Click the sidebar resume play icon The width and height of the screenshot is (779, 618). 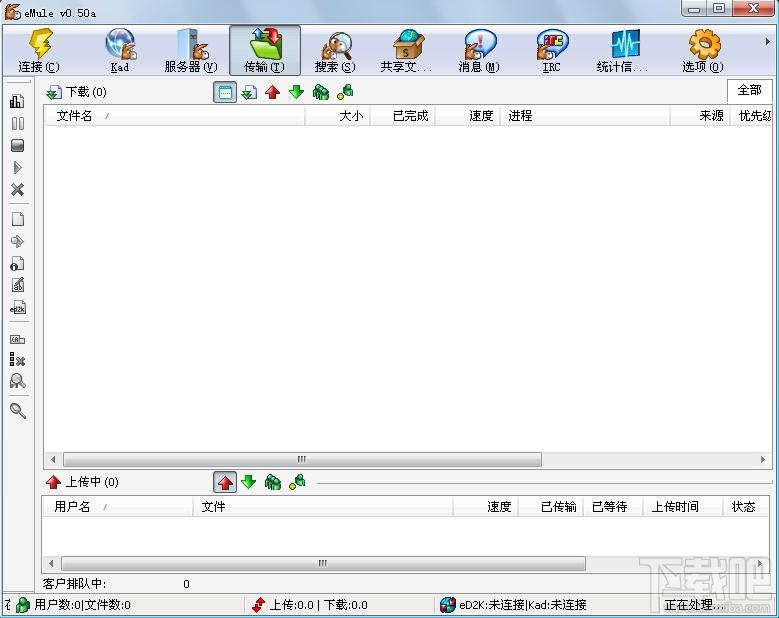coord(17,167)
